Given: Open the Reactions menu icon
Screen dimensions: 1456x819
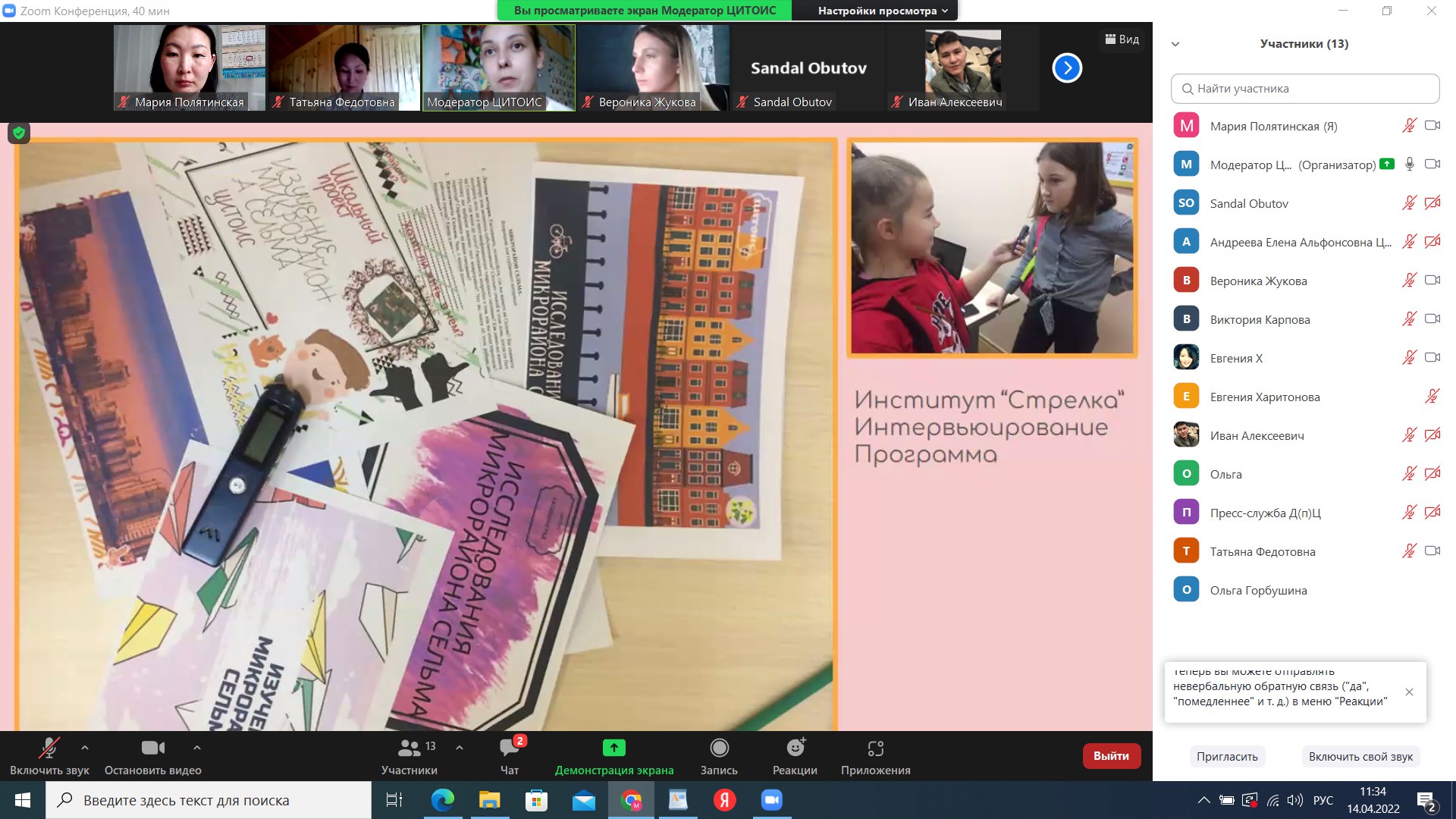Looking at the screenshot, I should pyautogui.click(x=795, y=748).
